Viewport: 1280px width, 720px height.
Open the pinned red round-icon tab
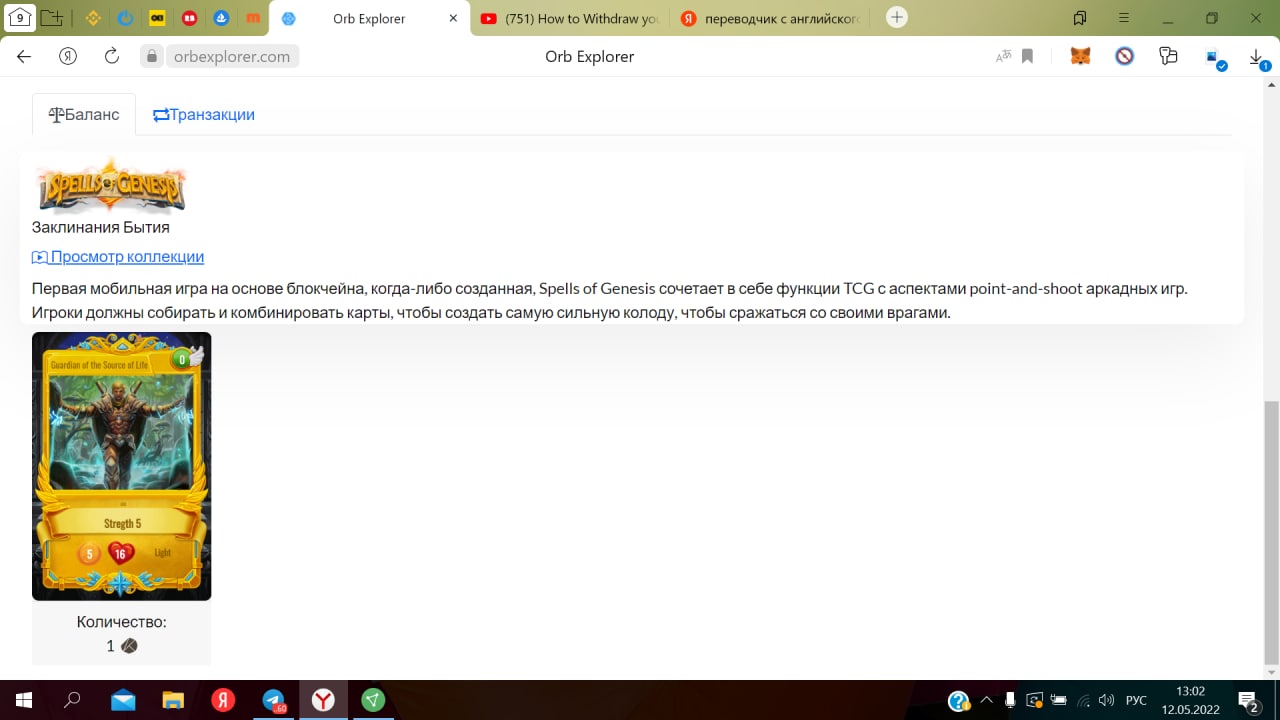190,18
